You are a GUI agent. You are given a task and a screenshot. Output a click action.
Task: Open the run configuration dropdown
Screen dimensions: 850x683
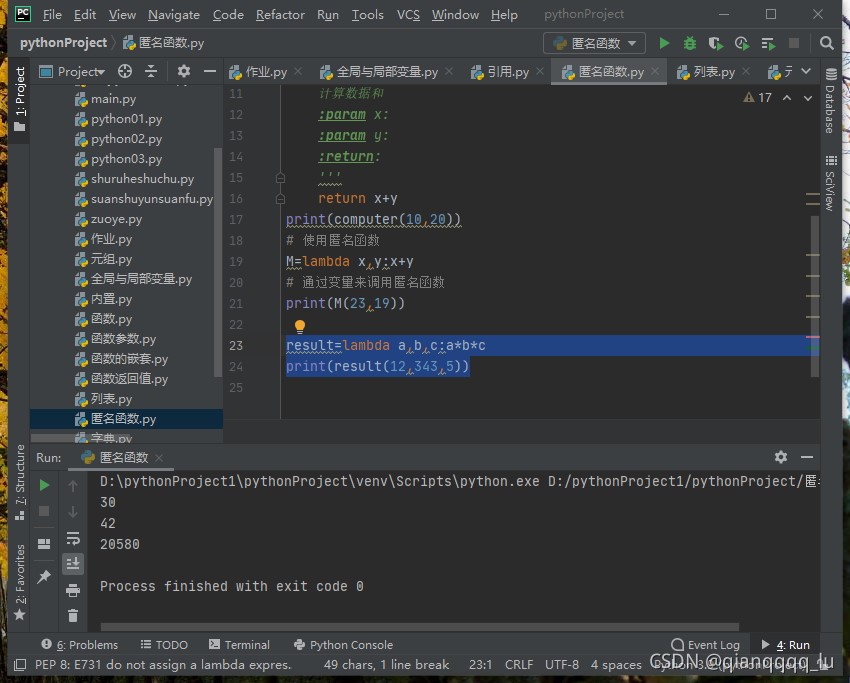point(596,43)
